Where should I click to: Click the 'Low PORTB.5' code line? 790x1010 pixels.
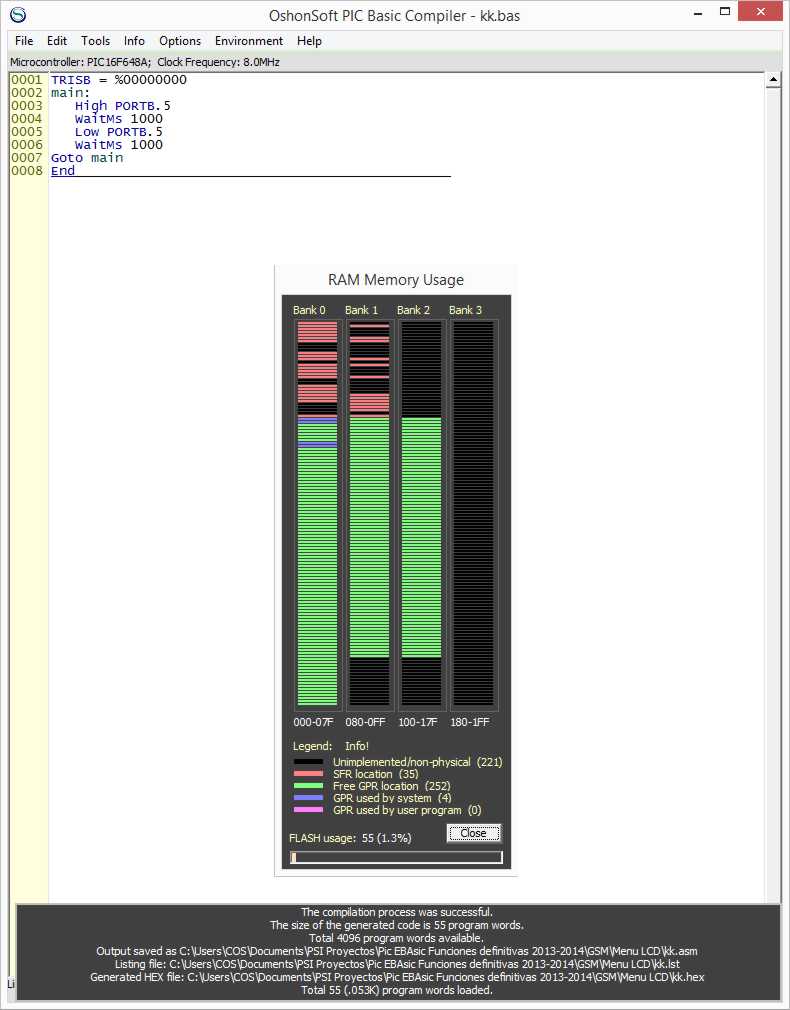point(119,131)
